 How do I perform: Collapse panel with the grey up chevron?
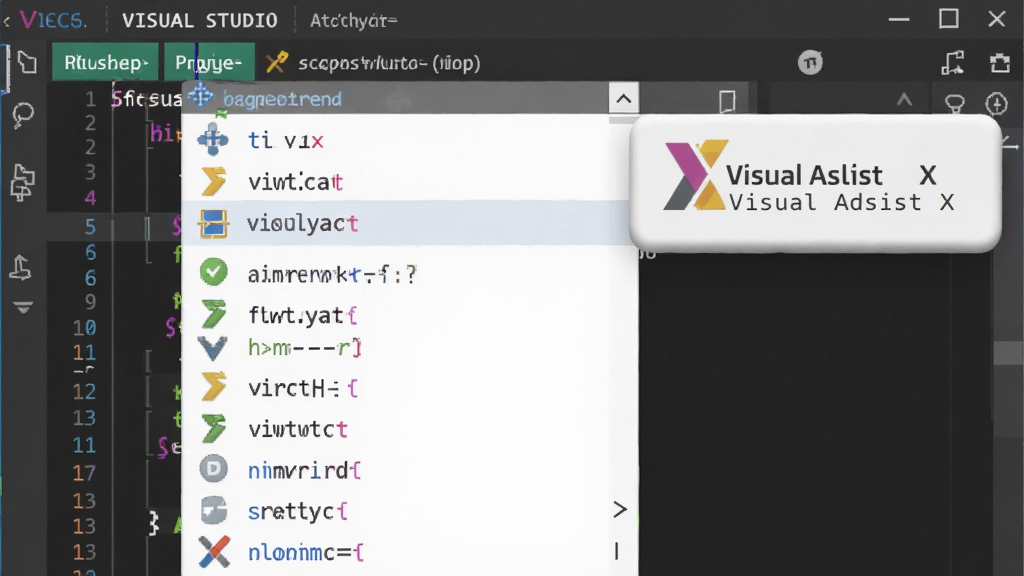pyautogui.click(x=904, y=100)
